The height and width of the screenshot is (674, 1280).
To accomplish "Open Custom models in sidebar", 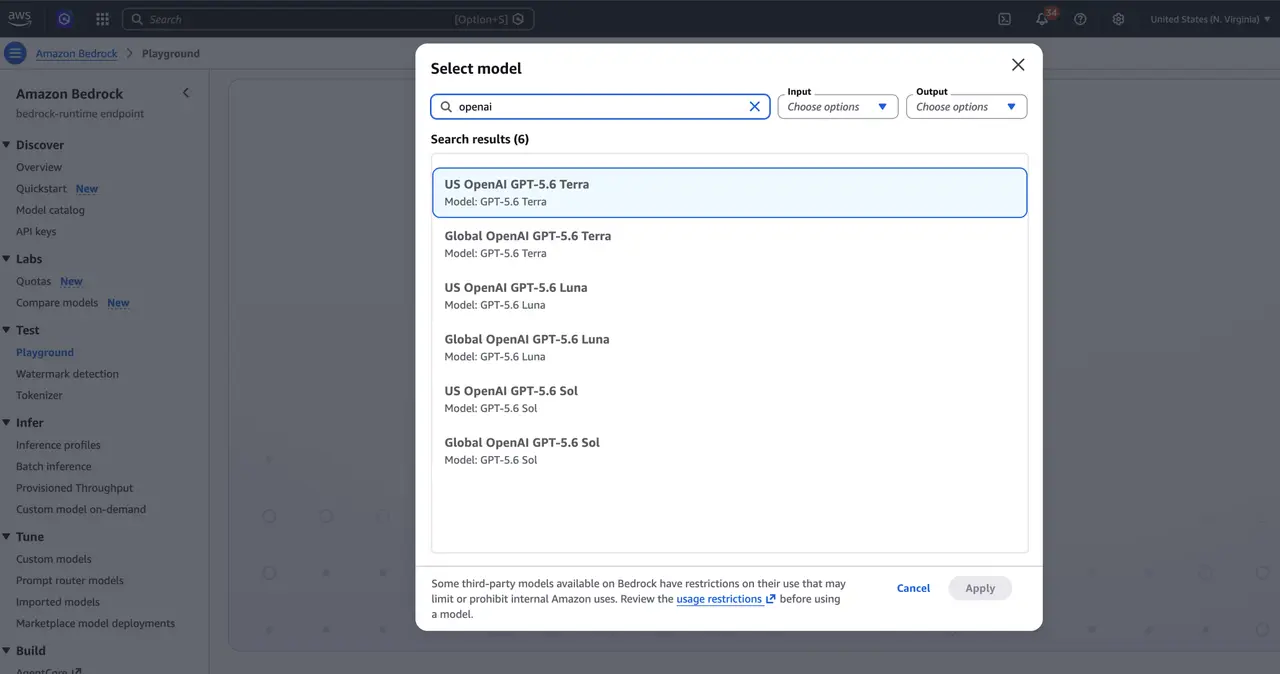I will 53,559.
